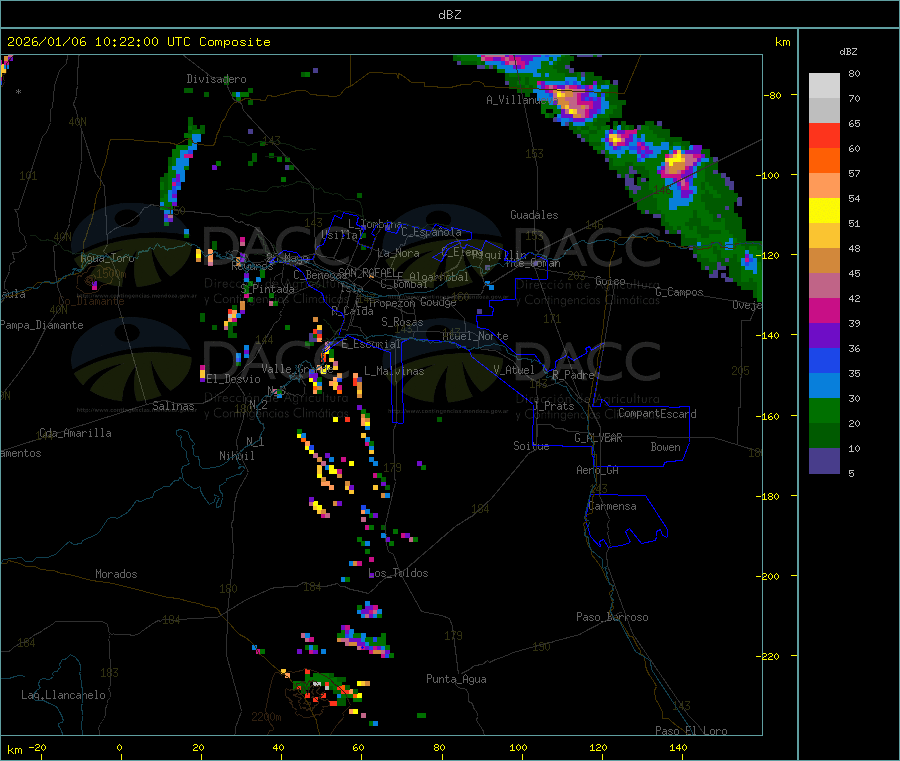Click the Lag_Llancanelo label on the map
The image size is (900, 761).
64,694
